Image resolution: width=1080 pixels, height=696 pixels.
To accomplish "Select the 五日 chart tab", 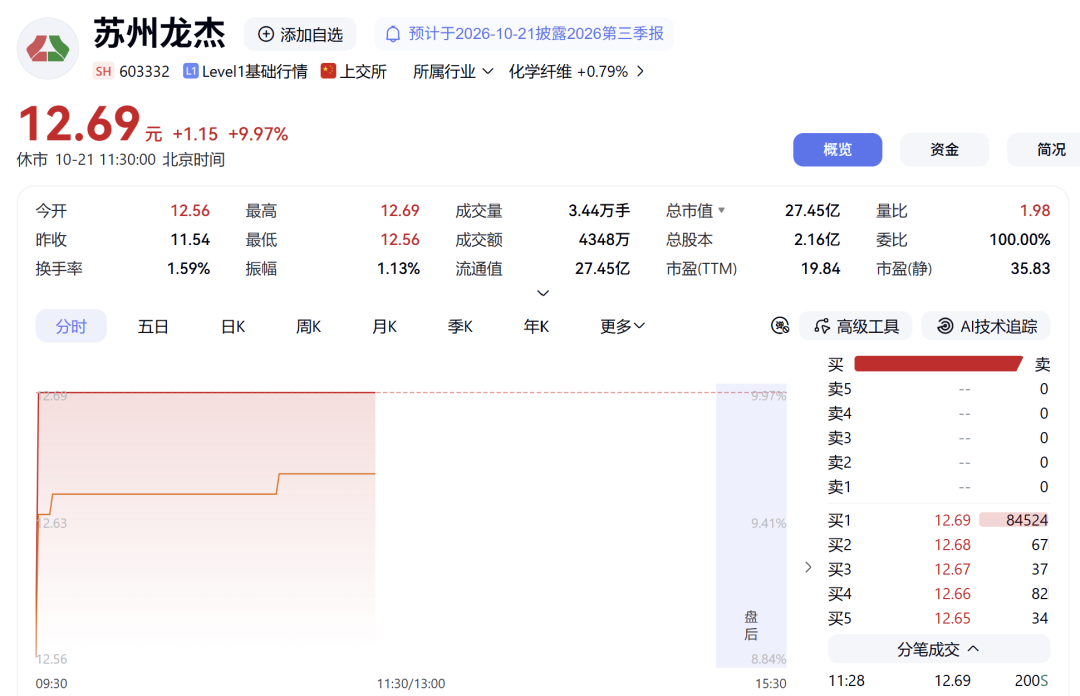I will pos(153,326).
